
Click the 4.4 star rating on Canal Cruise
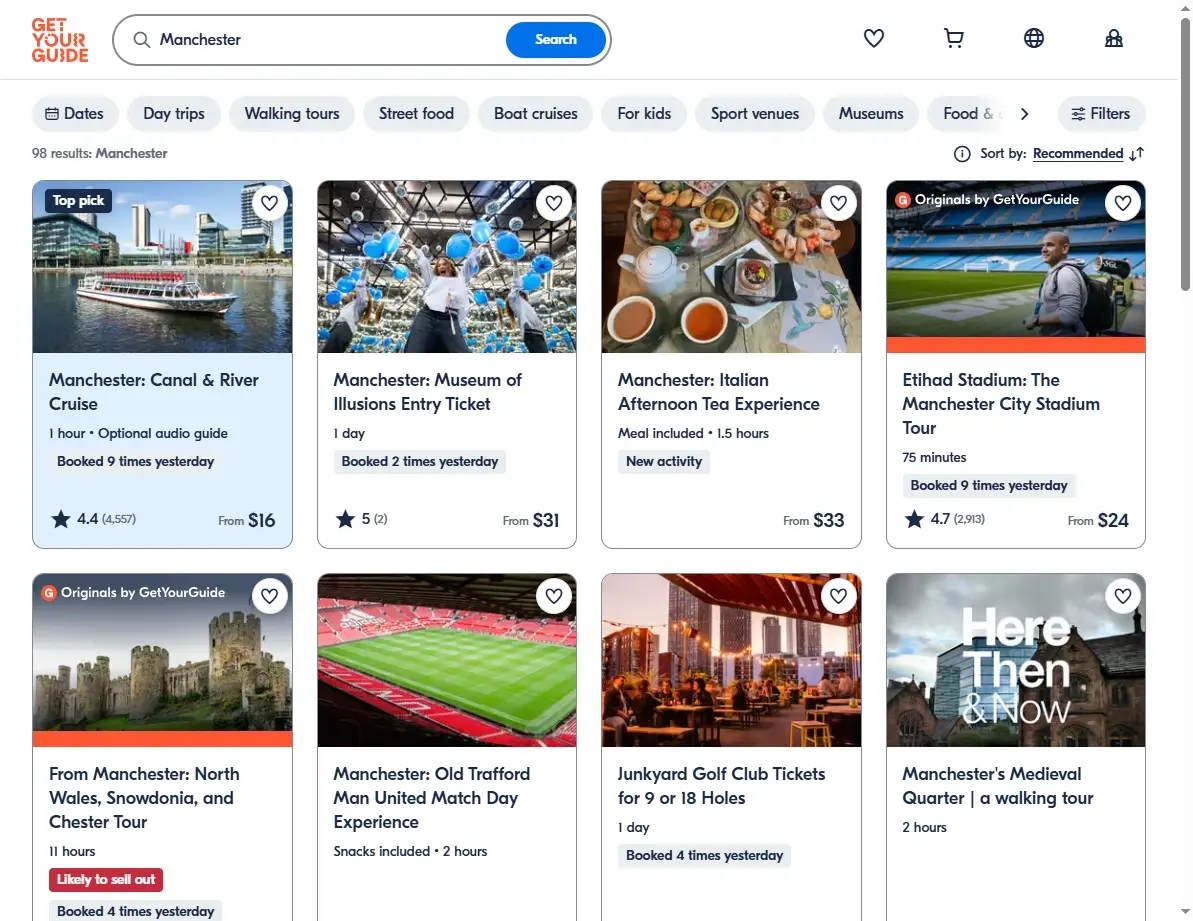tap(93, 519)
